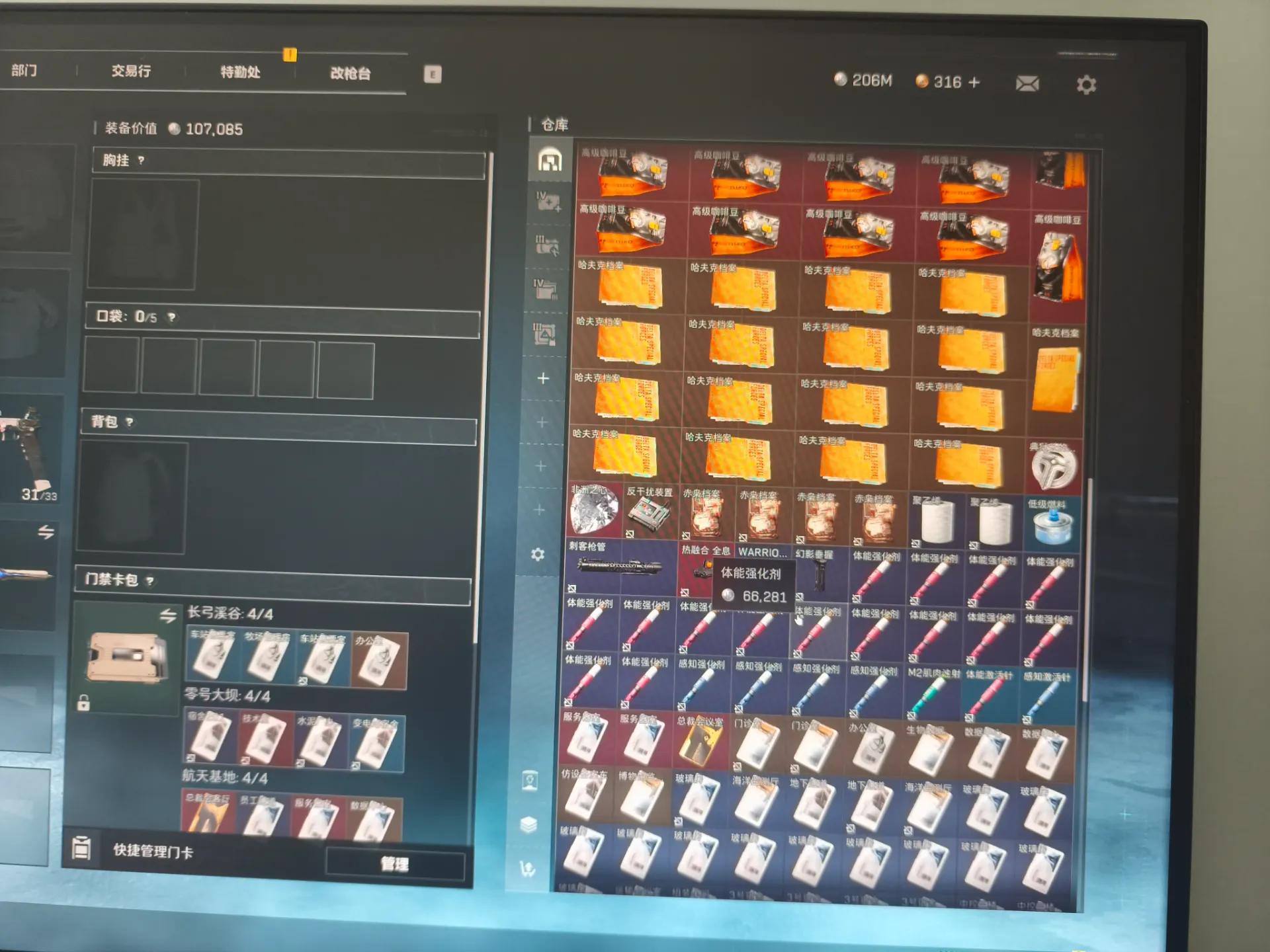
Task: Select the III triangle storage box icon
Action: [x=544, y=334]
